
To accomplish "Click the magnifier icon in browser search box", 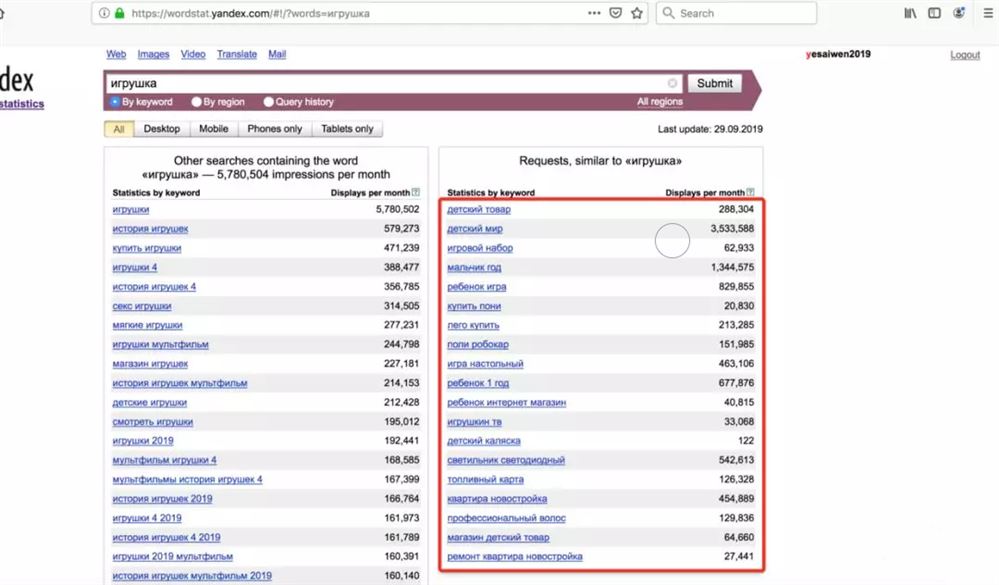I will [668, 13].
